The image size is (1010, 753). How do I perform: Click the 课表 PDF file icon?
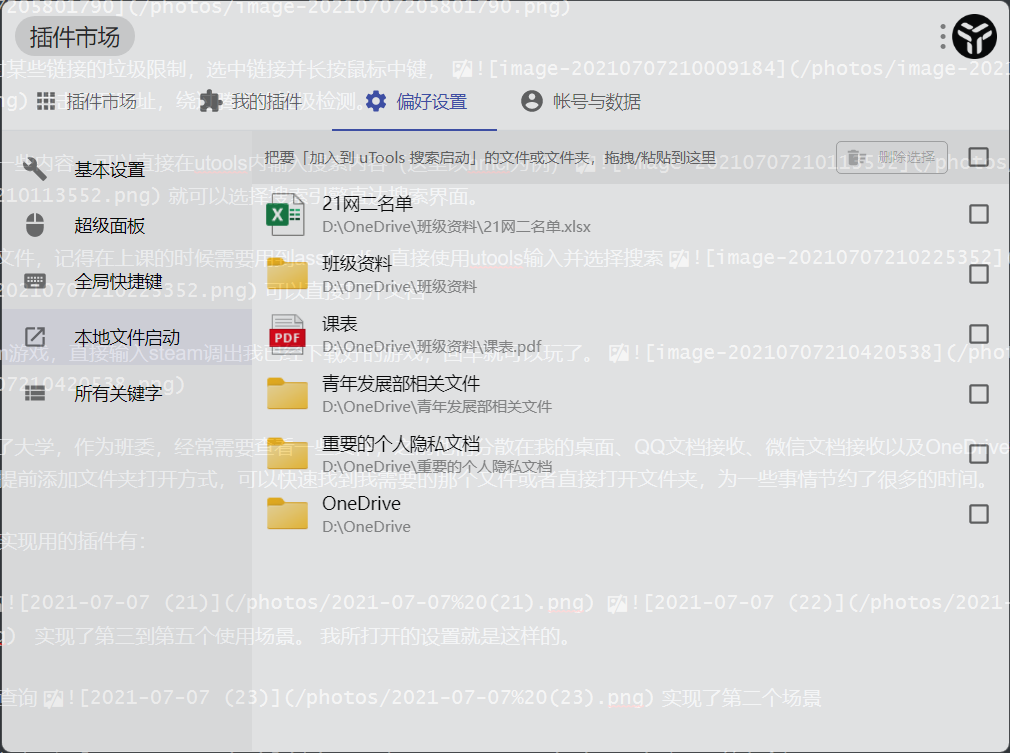click(x=287, y=334)
